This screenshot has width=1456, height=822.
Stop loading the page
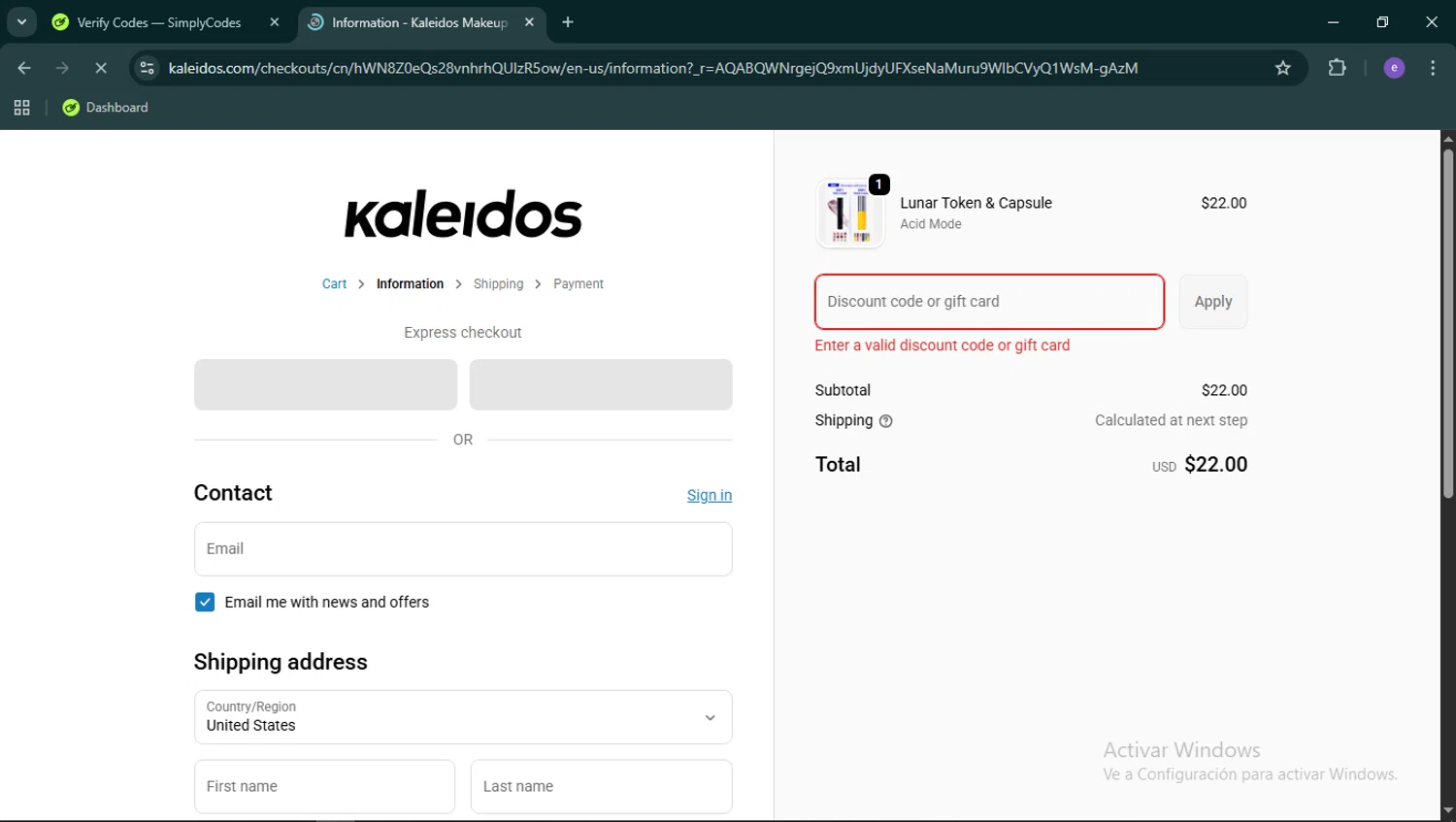[100, 68]
